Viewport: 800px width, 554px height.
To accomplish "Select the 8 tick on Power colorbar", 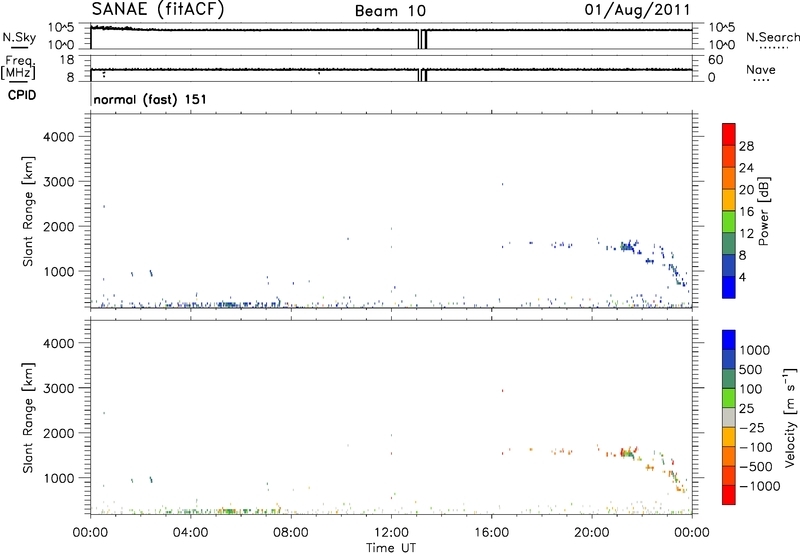I will point(743,255).
